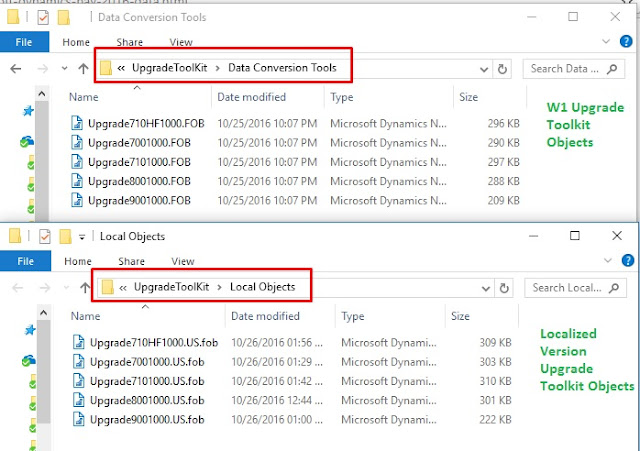Click Quick access star in Data Conversion Tools sidebar
This screenshot has width=640, height=451.
tap(28, 111)
